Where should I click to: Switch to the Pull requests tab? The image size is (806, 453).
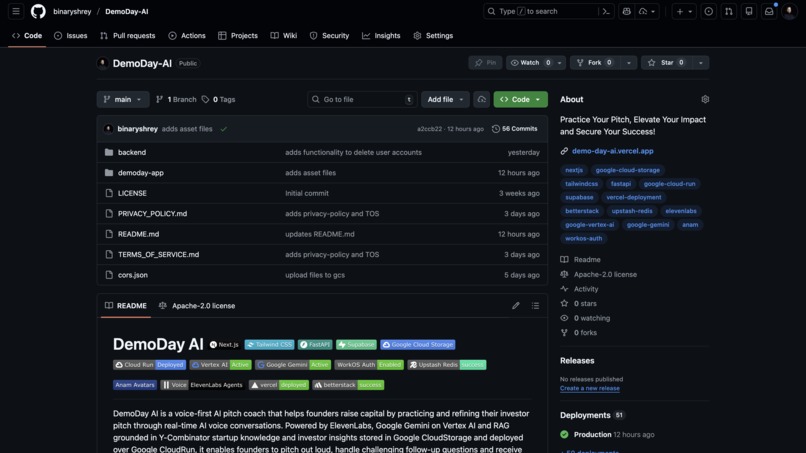tap(127, 35)
